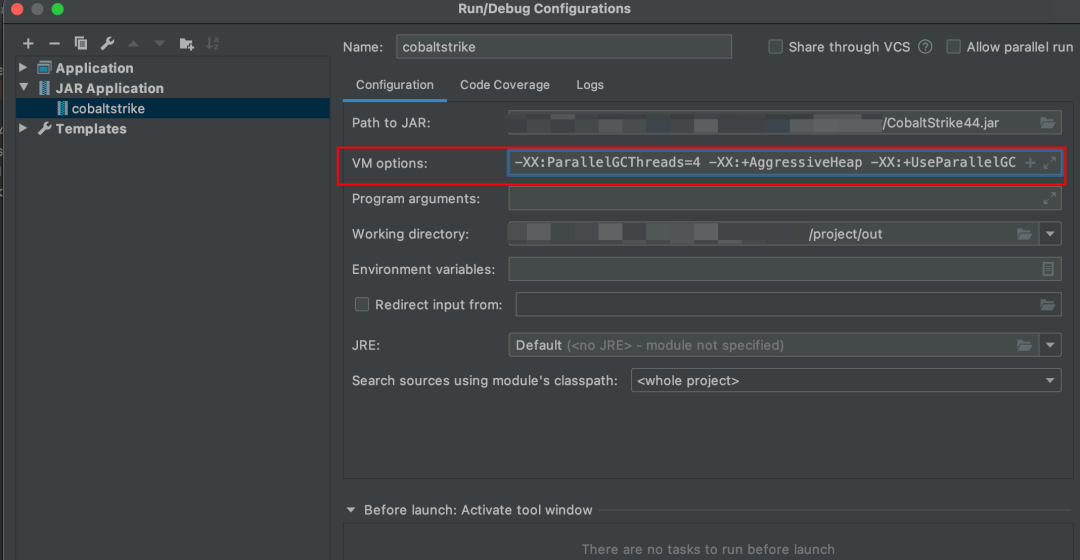Viewport: 1080px width, 560px height.
Task: Expand the Application tree node
Action: pos(23,68)
